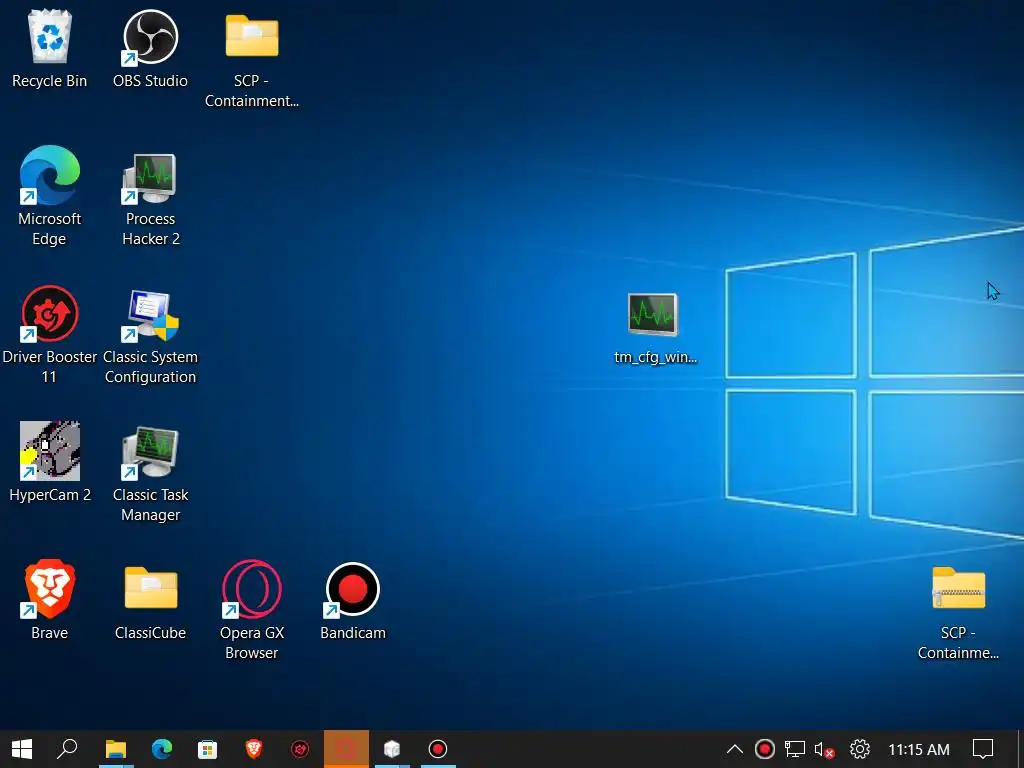
Task: Select the Opera GX Browser desktop shortcut
Action: [251, 610]
